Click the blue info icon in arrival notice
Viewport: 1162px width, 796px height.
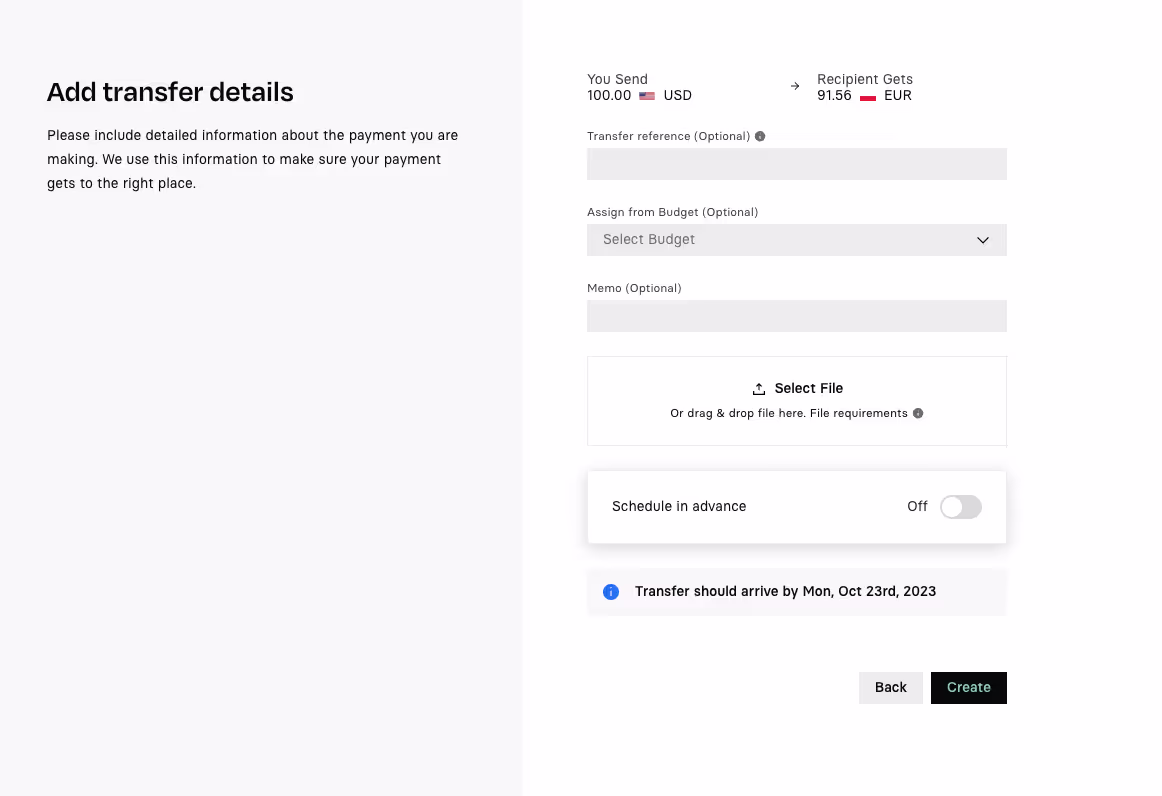click(x=611, y=592)
